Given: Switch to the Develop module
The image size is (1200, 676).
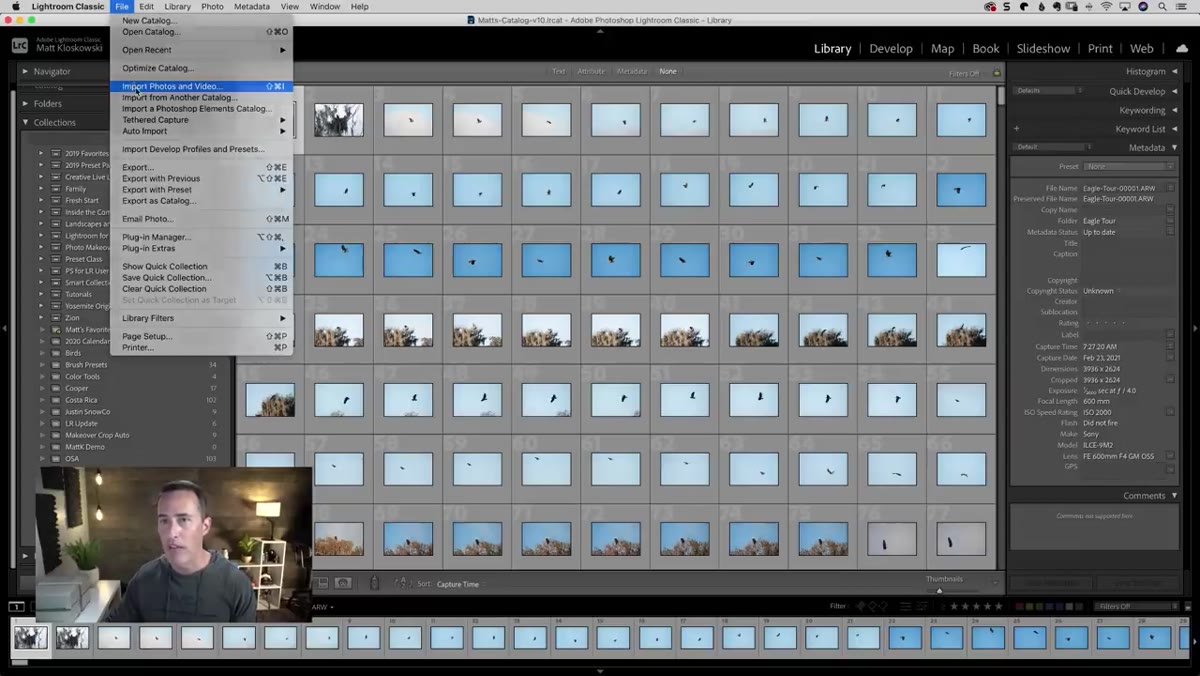Looking at the screenshot, I should [x=890, y=48].
